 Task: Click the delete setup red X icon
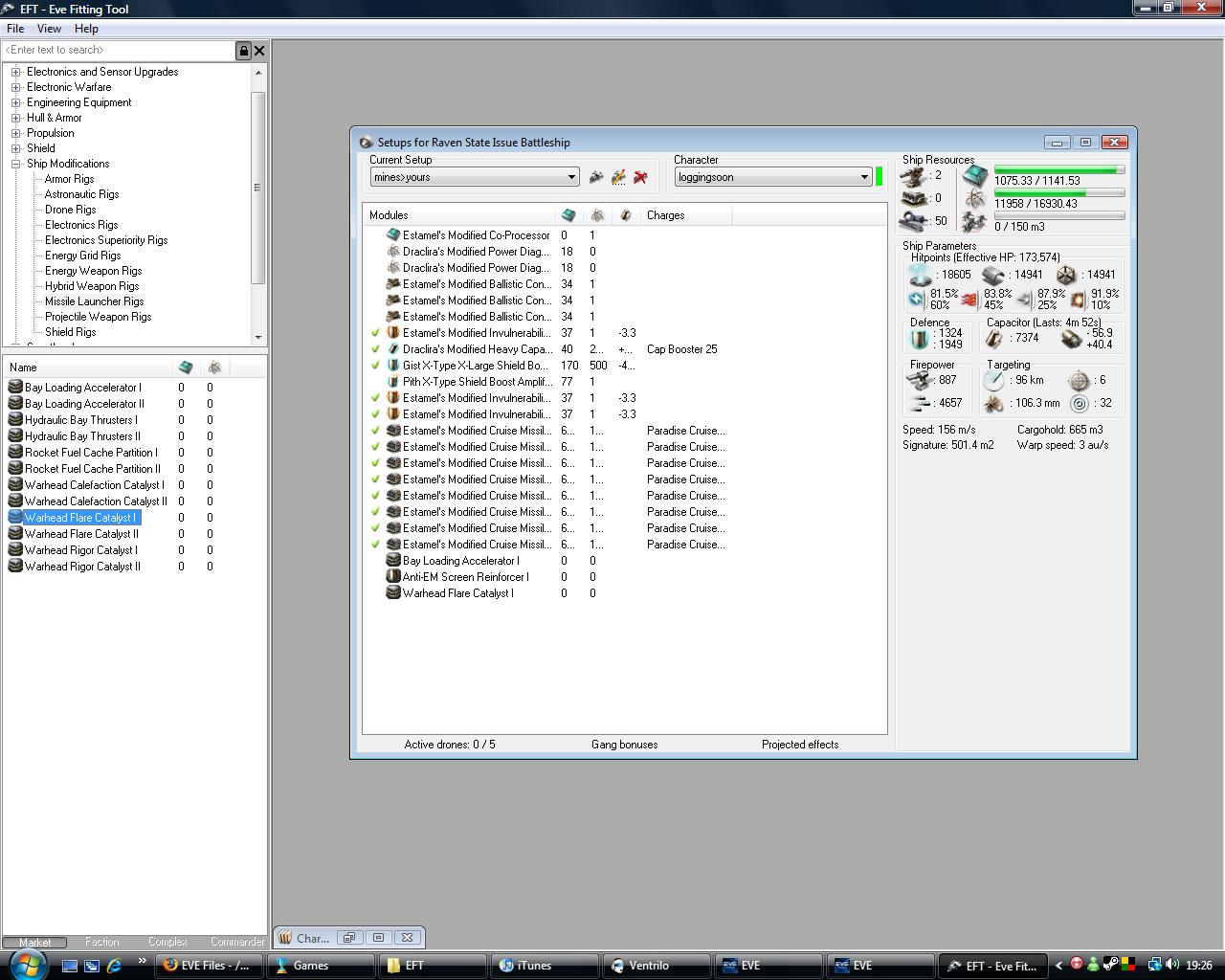pyautogui.click(x=640, y=177)
